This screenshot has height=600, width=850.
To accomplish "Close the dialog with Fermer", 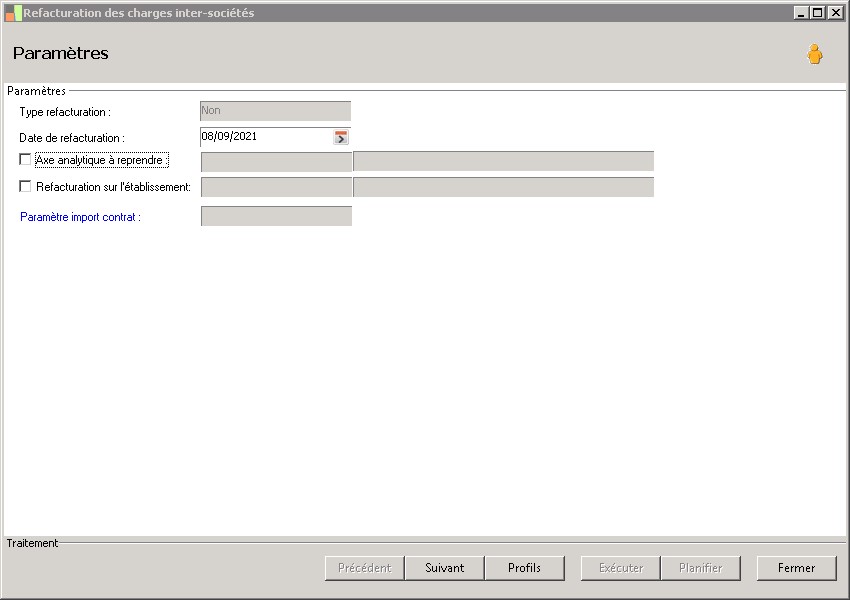I will pos(796,568).
